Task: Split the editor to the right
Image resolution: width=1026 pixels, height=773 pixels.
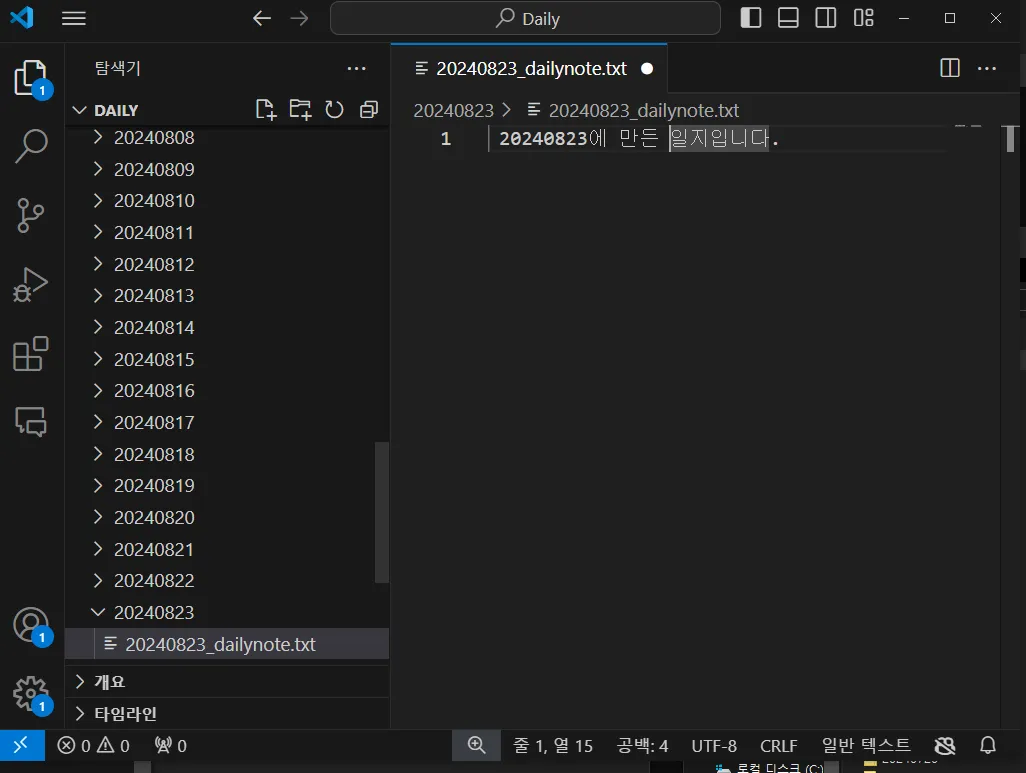Action: click(x=949, y=68)
